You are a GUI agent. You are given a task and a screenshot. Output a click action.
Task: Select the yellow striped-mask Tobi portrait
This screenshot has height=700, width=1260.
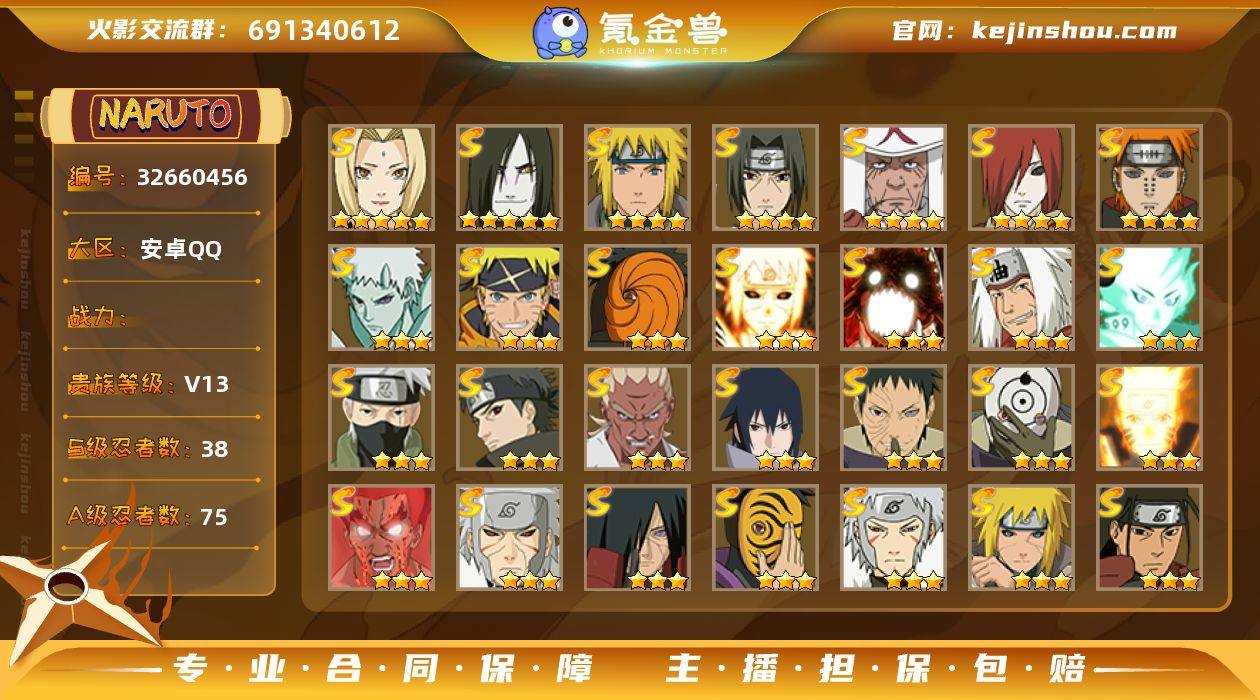point(766,537)
